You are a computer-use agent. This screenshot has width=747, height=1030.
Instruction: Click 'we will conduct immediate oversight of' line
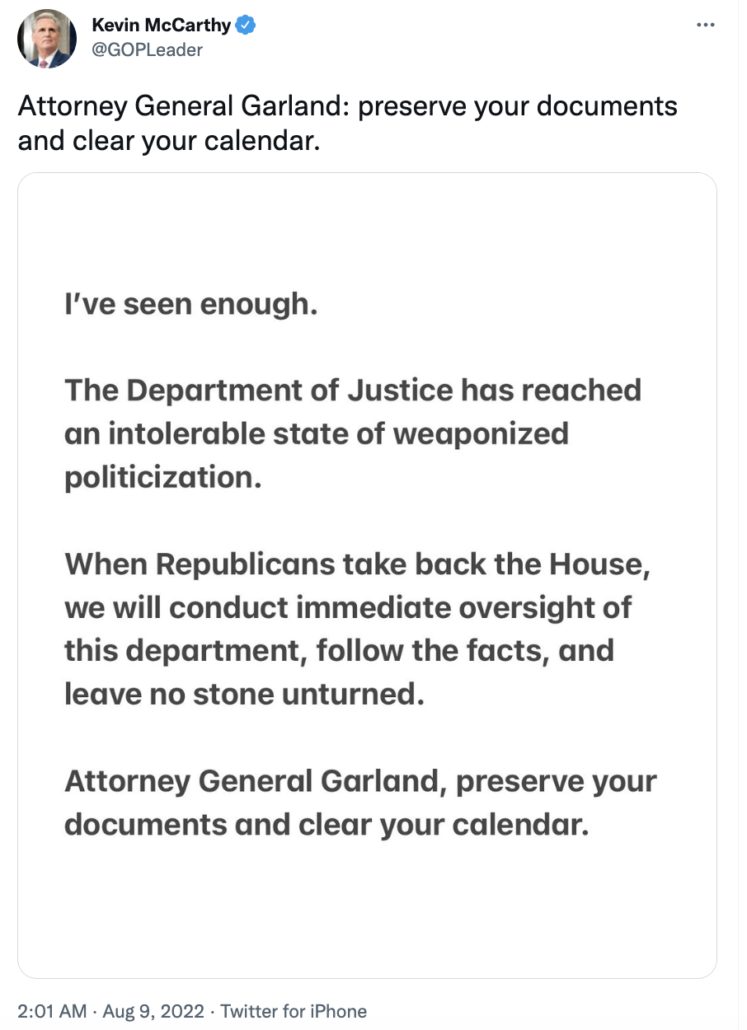pyautogui.click(x=348, y=608)
